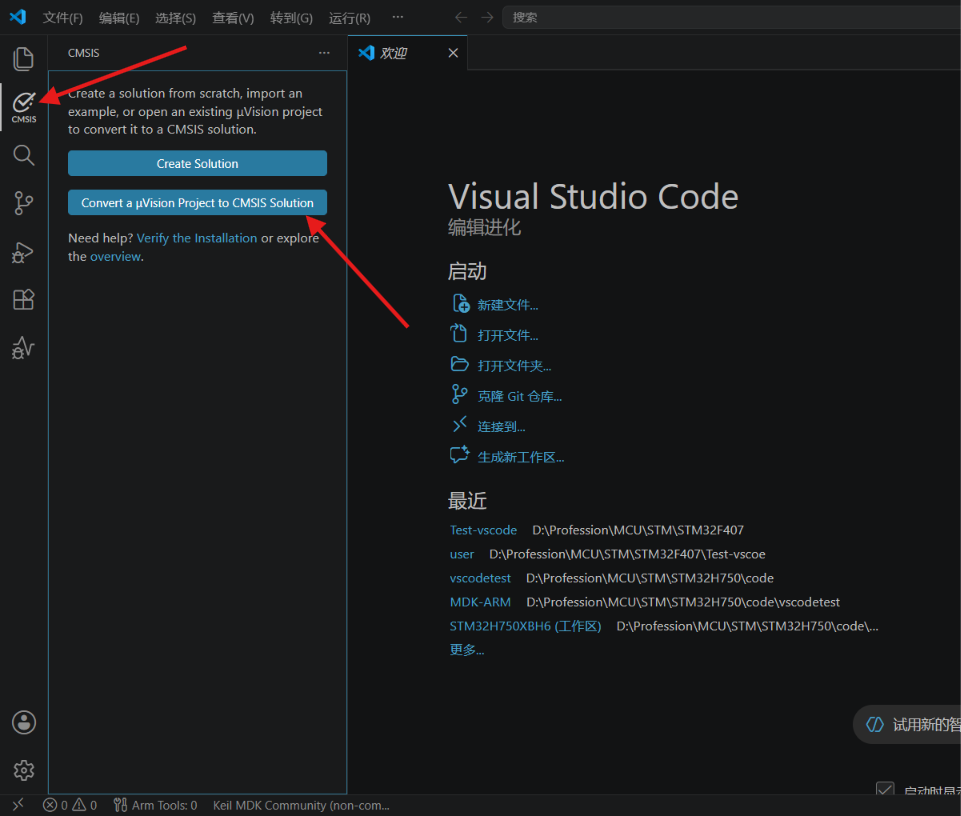Open the 编辑(E) menu
Screen dimensions: 961x816
click(x=119, y=18)
